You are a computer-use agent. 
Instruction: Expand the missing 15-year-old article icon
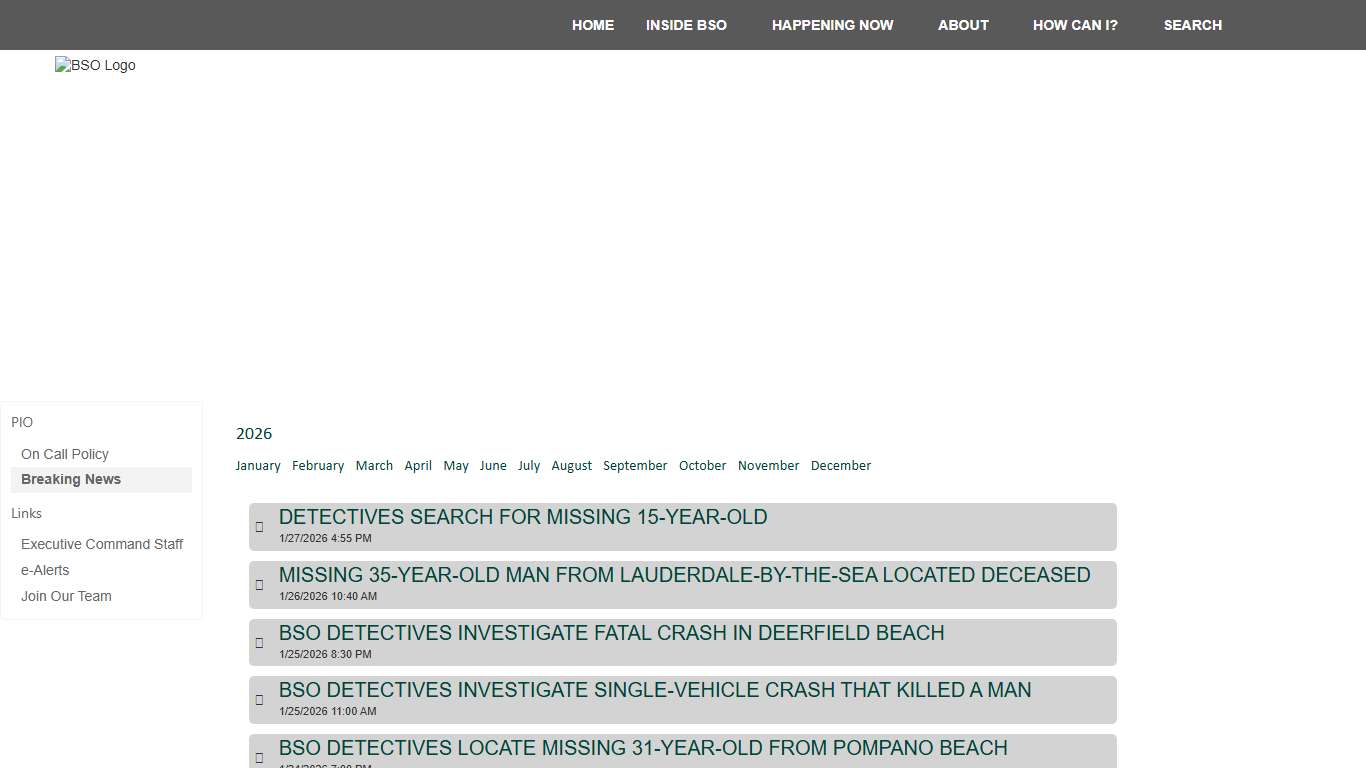pos(260,527)
